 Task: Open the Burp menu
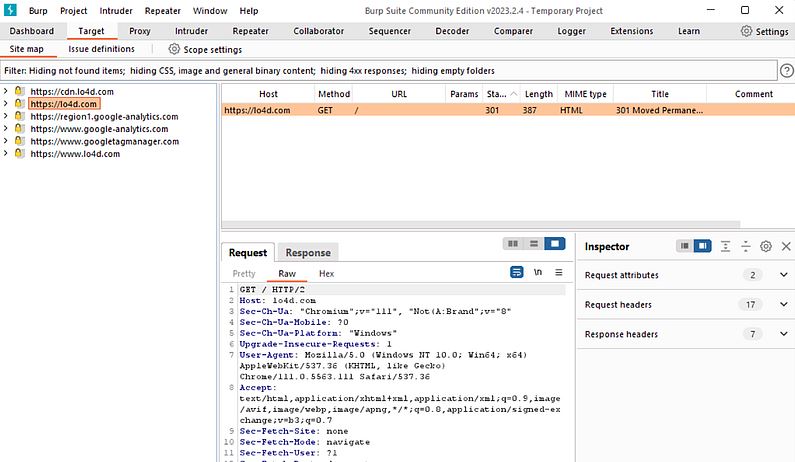(x=38, y=11)
